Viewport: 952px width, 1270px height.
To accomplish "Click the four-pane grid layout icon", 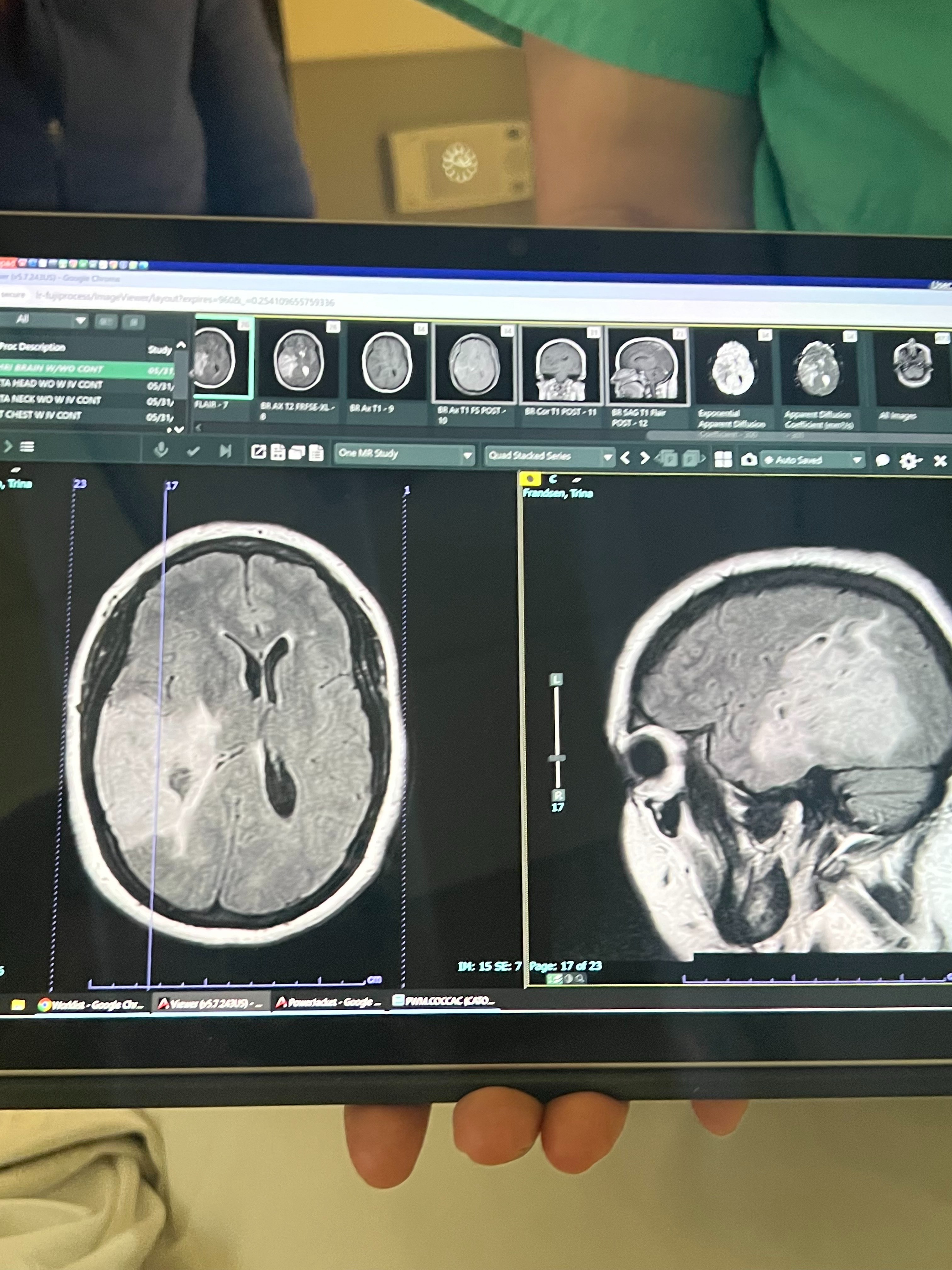I will pyautogui.click(x=723, y=459).
